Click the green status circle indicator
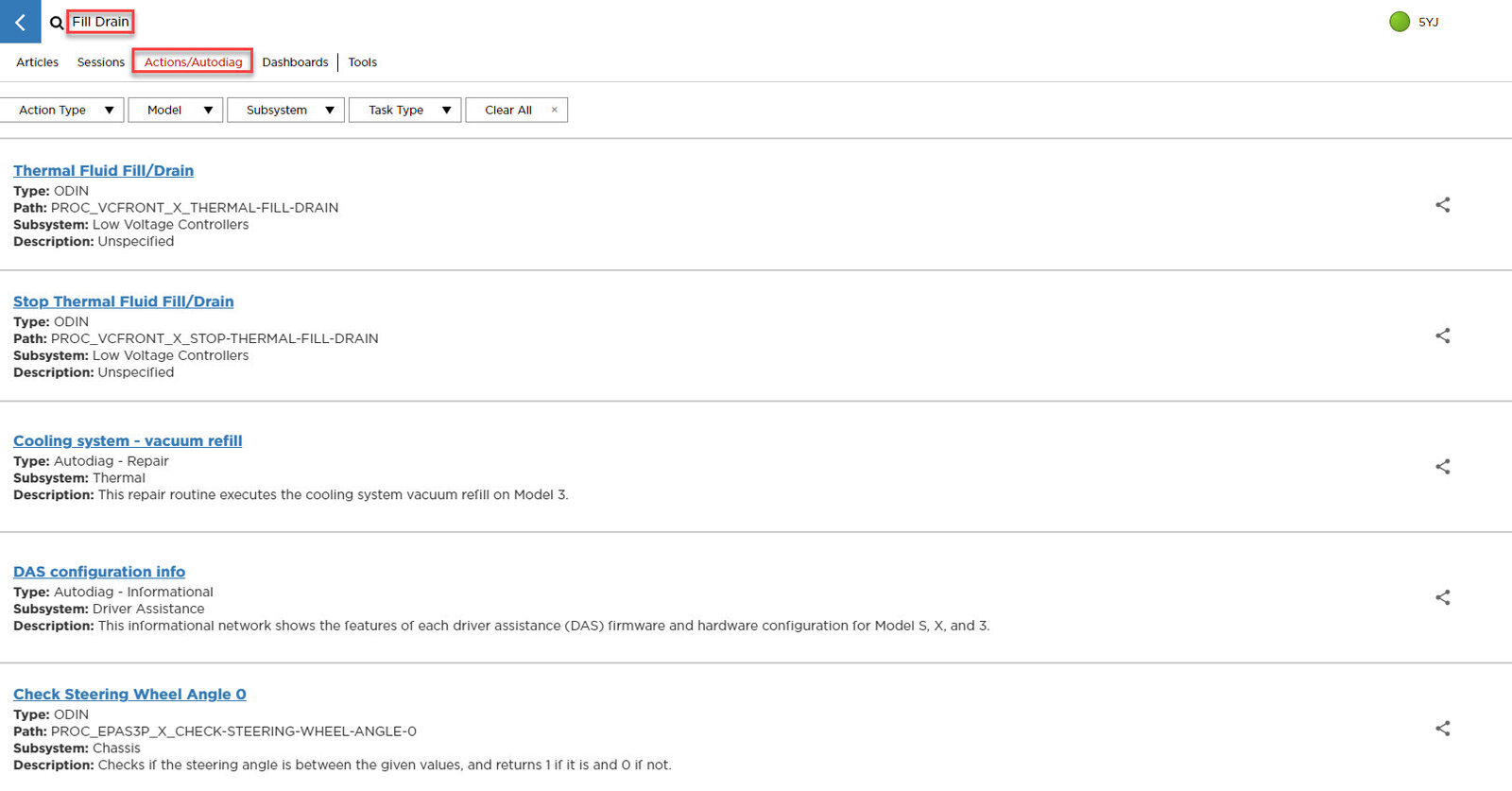 coord(1400,22)
